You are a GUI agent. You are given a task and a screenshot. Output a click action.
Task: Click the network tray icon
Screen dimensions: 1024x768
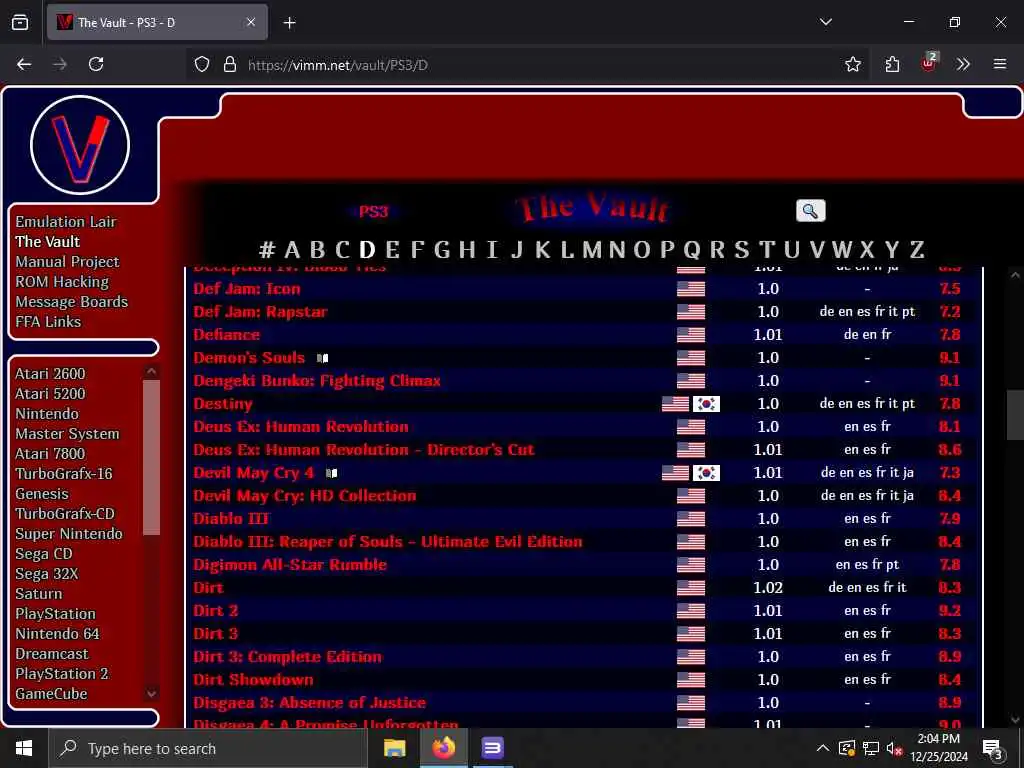[871, 748]
